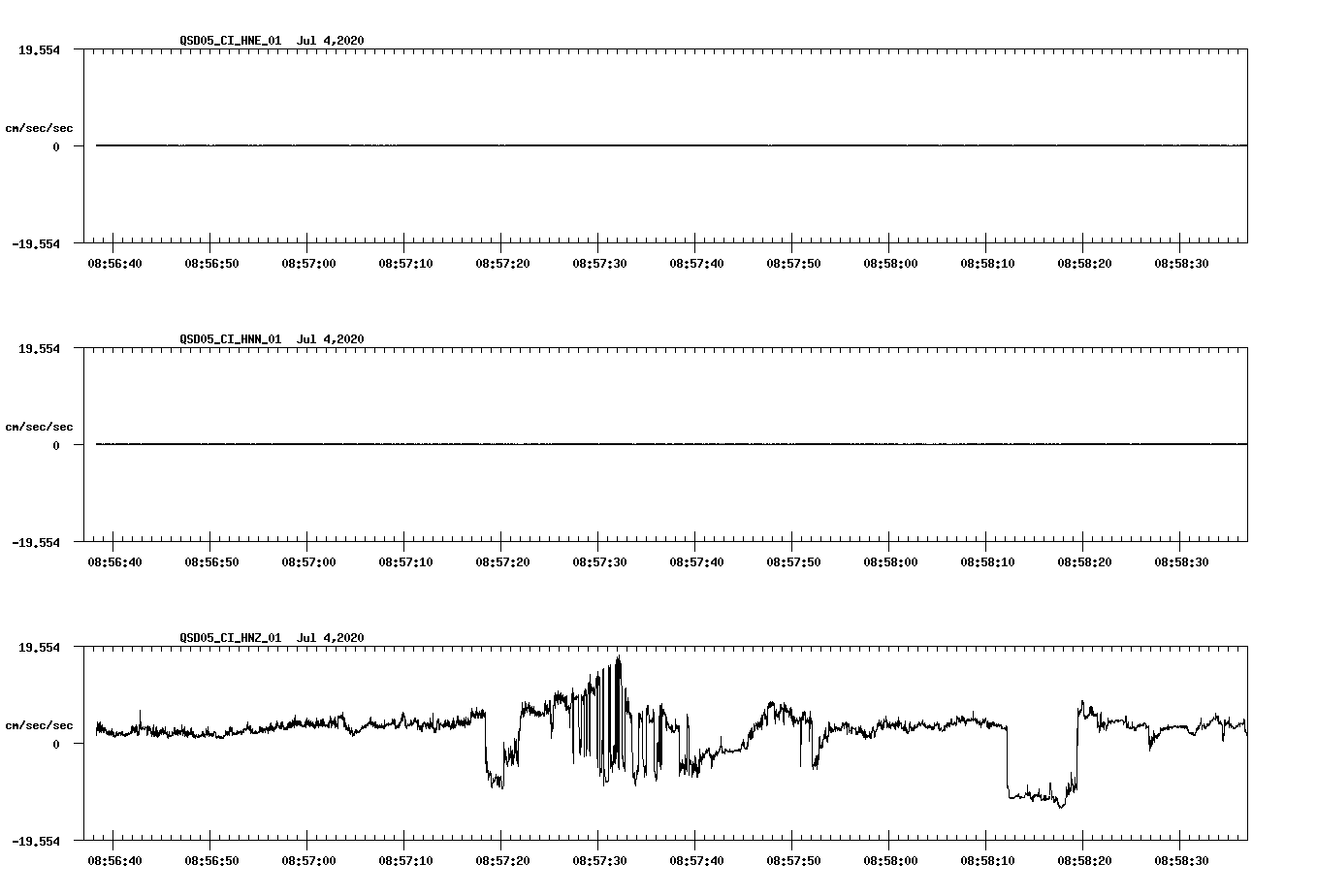Click the QSD05_CI_HNN_01 chart title
This screenshot has height=896, width=1317.
point(272,338)
